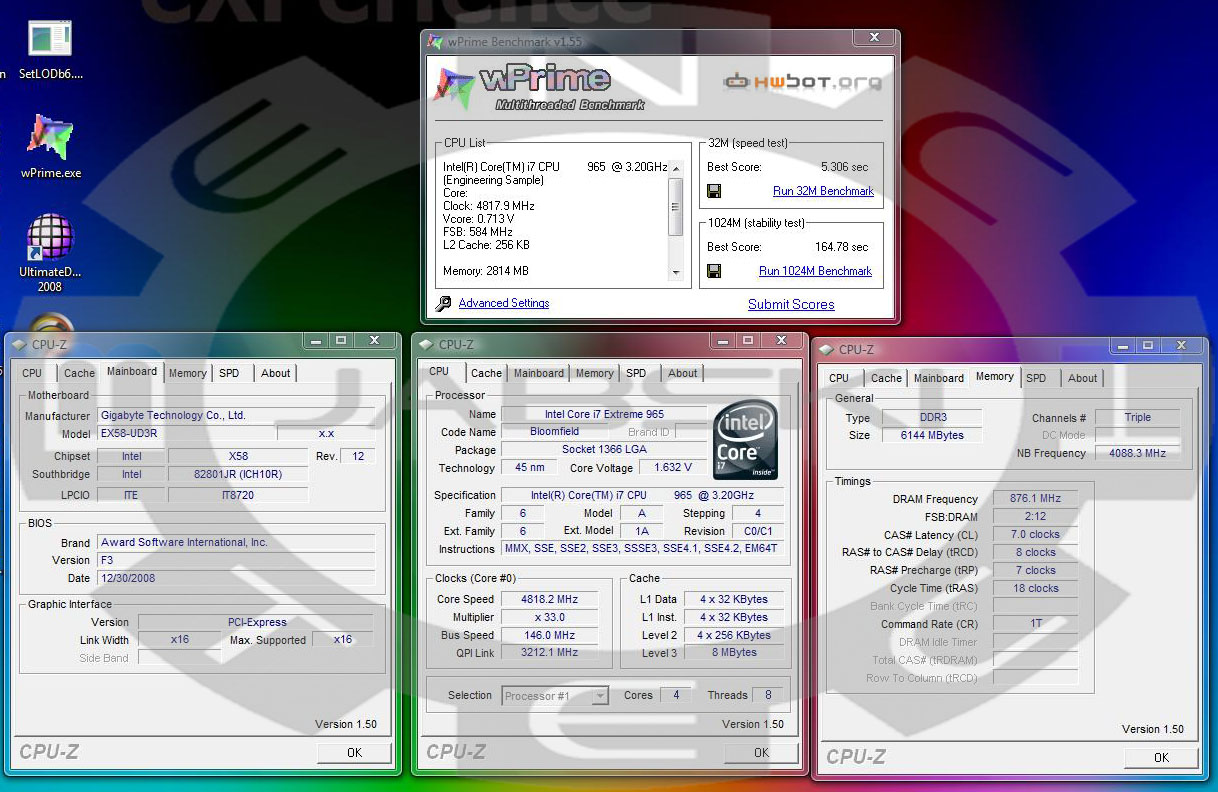This screenshot has height=792, width=1218.
Task: Click OK in the Memory CPU-Z window
Action: coord(1161,757)
